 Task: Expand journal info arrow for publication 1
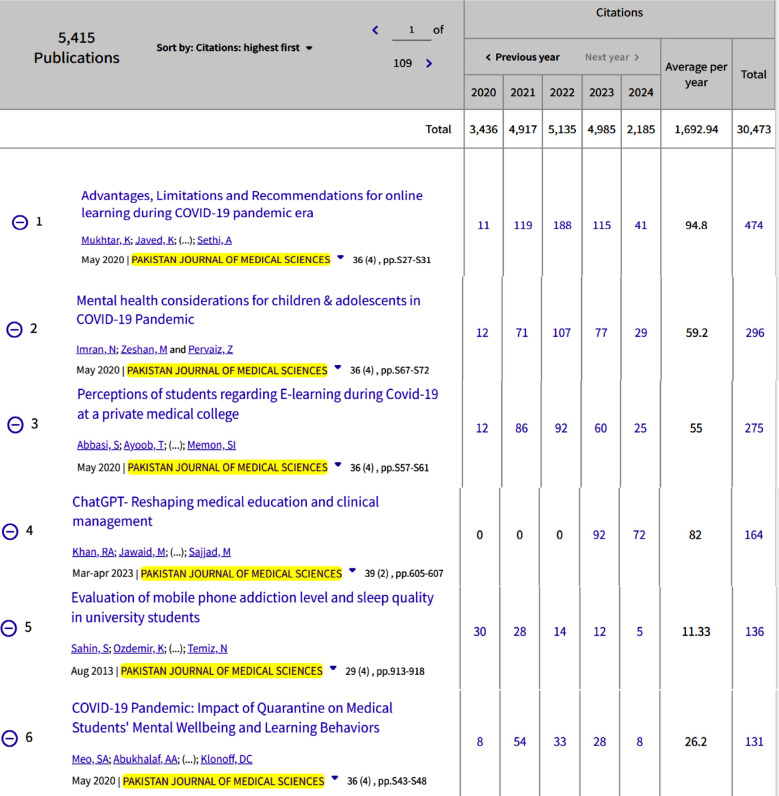pos(341,257)
